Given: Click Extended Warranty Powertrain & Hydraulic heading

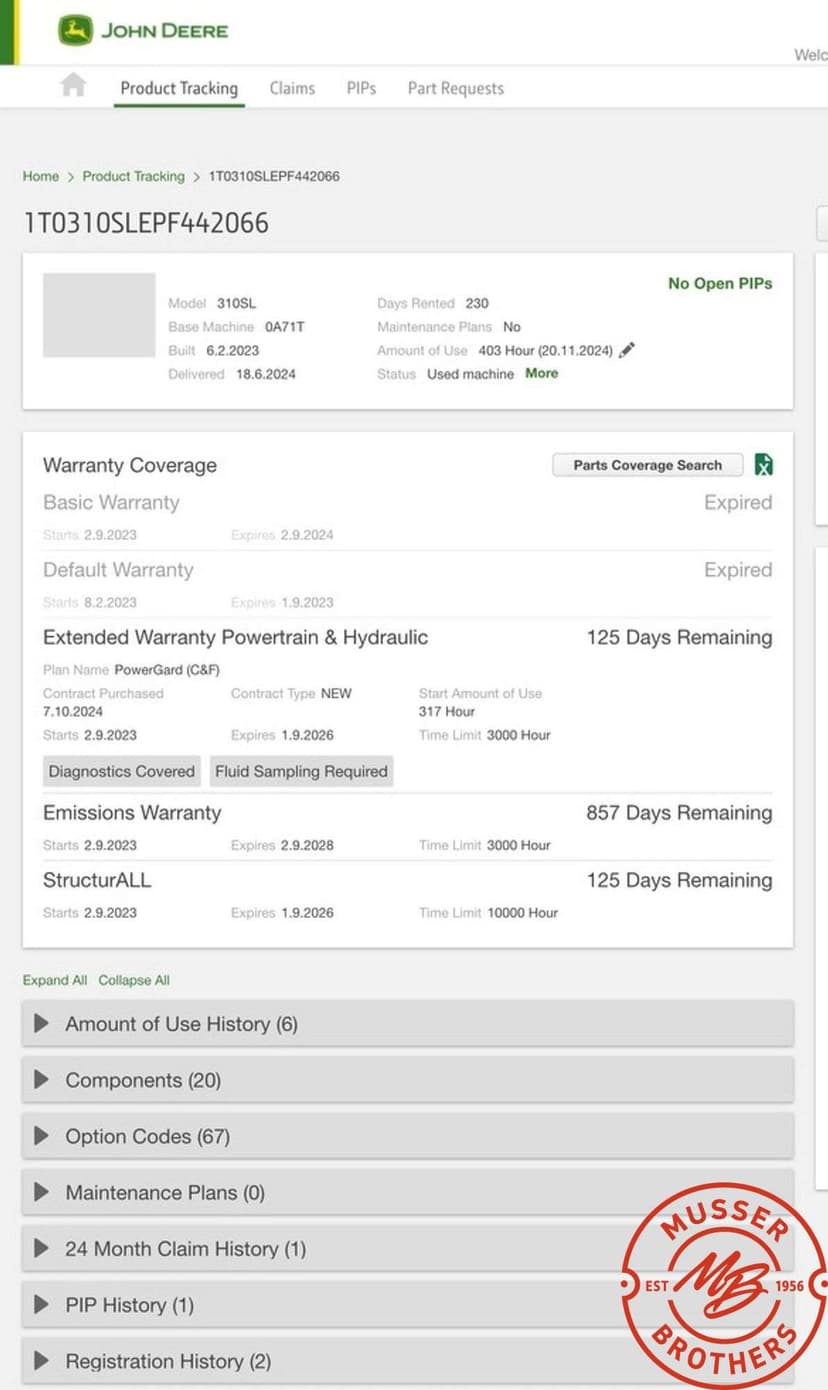Looking at the screenshot, I should pyautogui.click(x=235, y=637).
